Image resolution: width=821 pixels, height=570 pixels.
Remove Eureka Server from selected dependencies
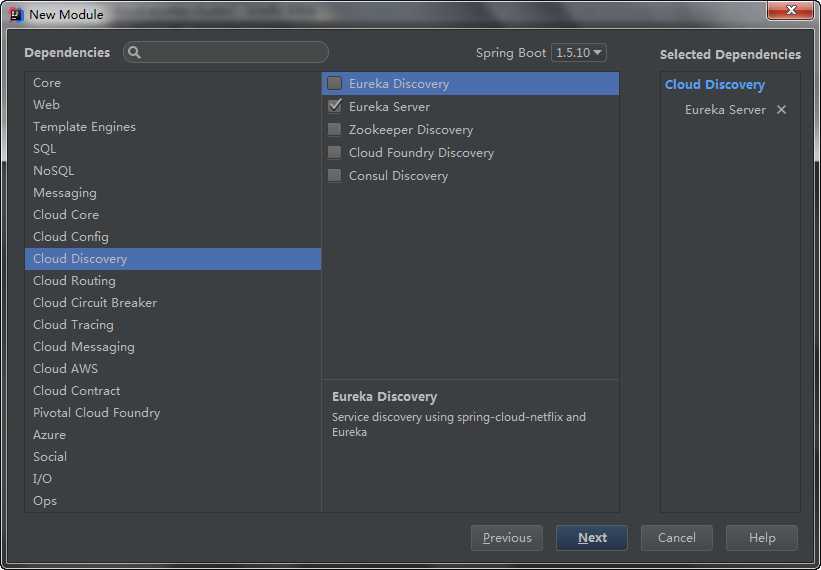(781, 110)
